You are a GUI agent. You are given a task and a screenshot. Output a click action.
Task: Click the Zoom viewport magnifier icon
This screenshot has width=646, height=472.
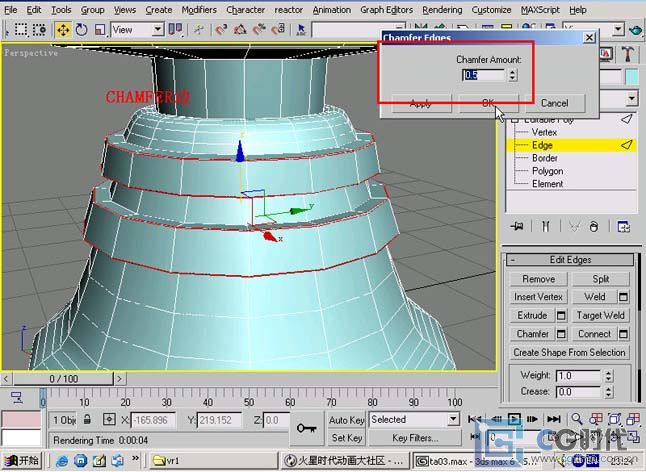(x=577, y=420)
